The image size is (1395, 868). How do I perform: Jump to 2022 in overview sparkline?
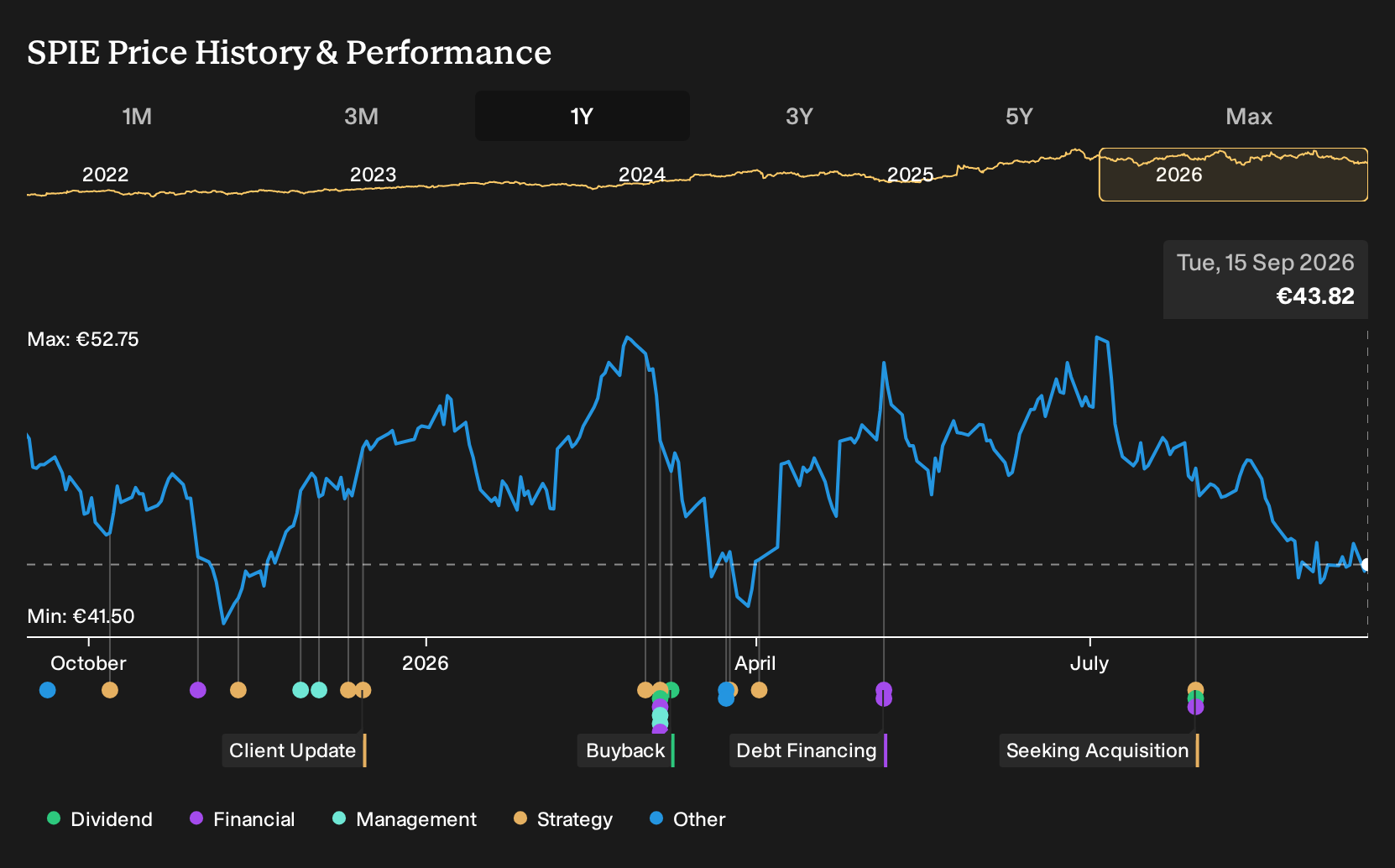coord(105,175)
